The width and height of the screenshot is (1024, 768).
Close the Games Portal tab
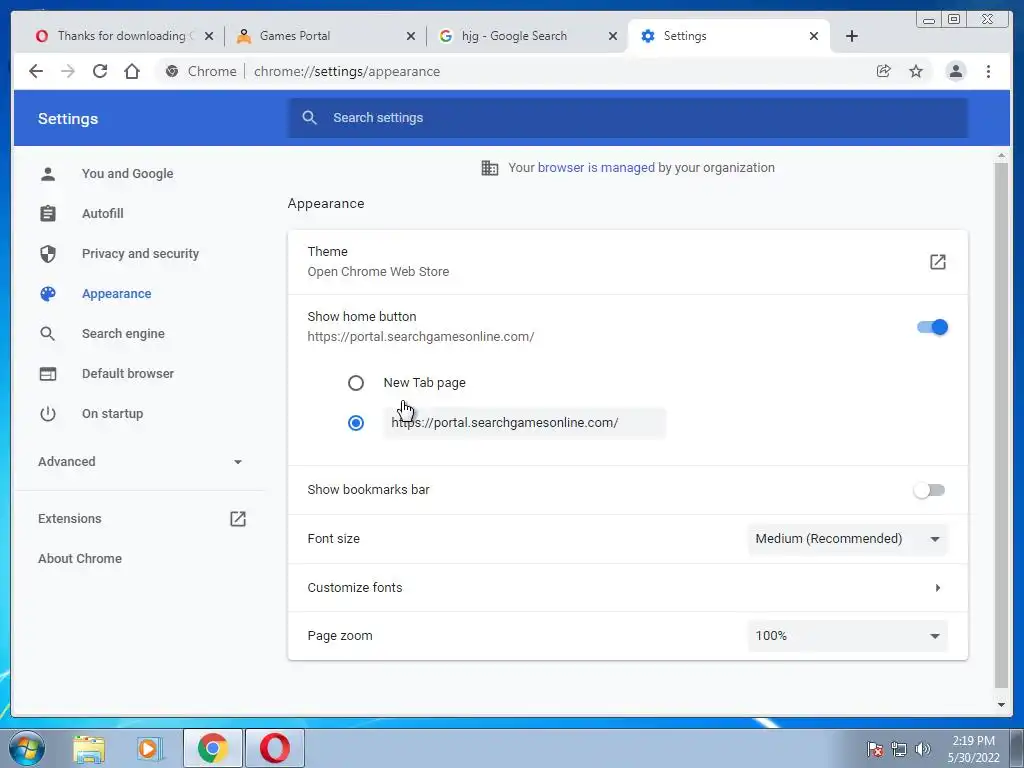[411, 36]
